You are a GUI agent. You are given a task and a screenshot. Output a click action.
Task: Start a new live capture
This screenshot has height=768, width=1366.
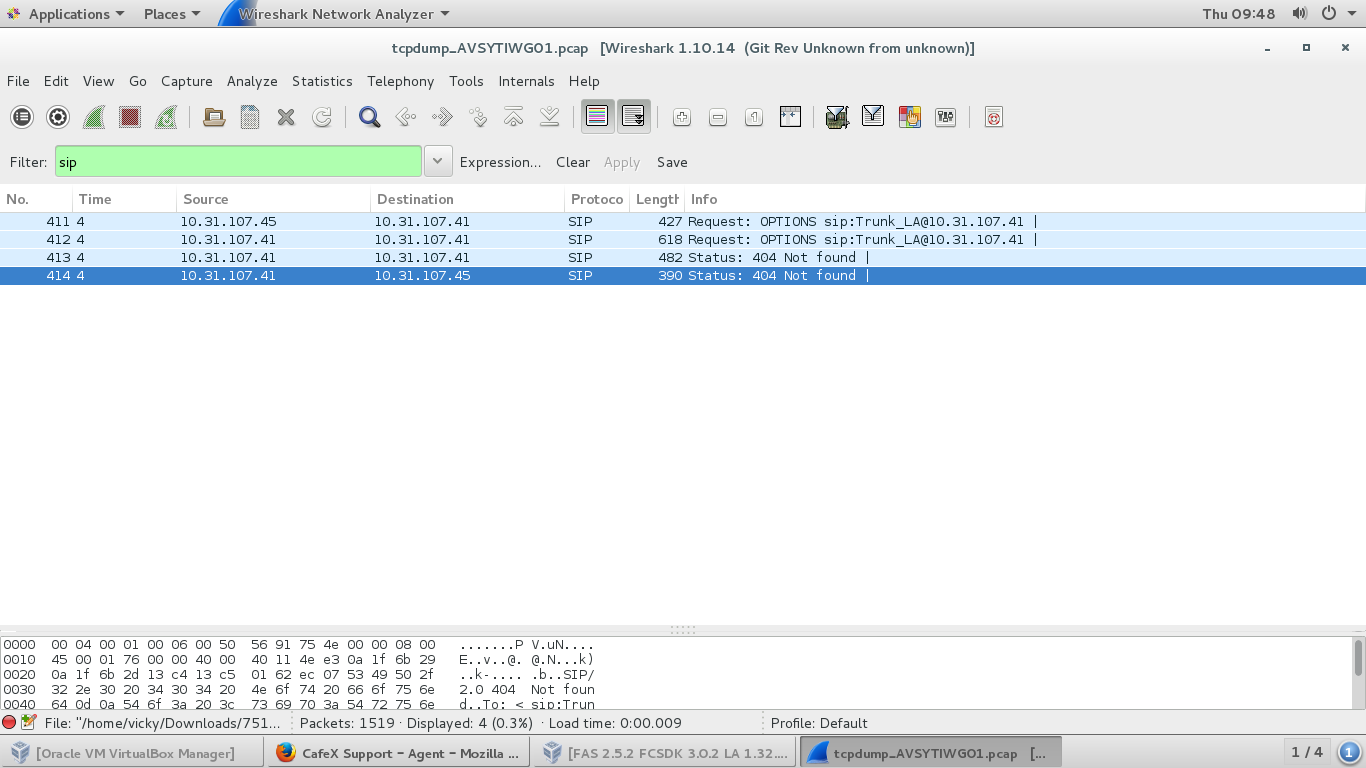pyautogui.click(x=94, y=117)
